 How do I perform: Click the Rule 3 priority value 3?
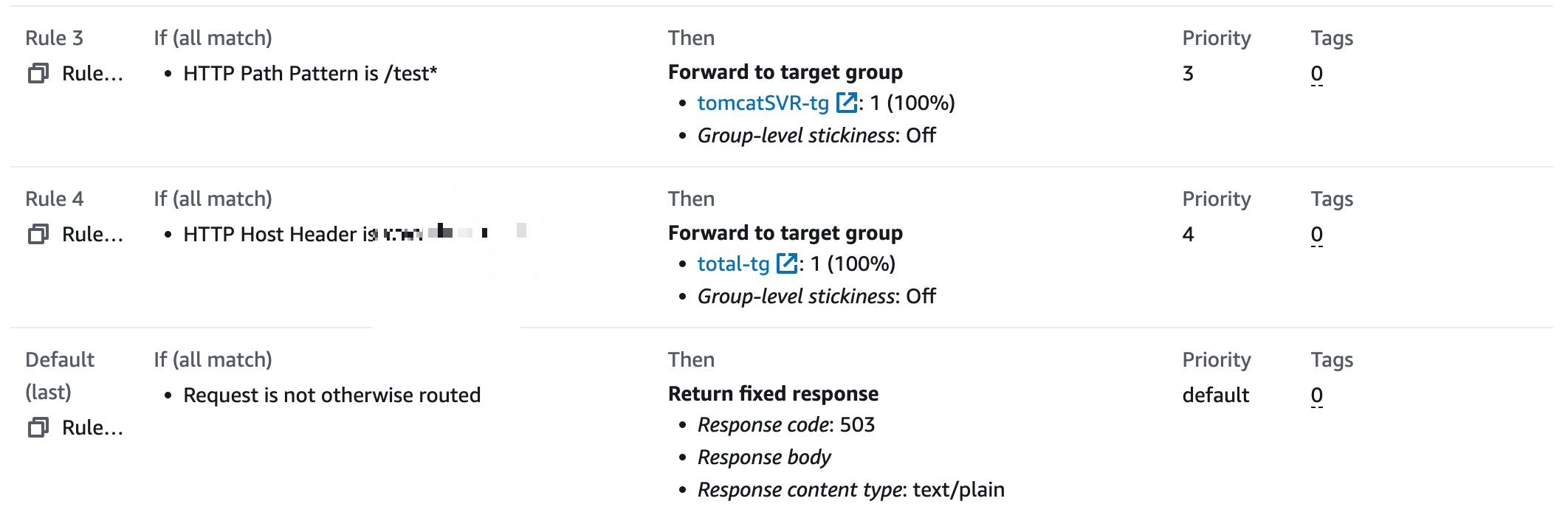click(1188, 74)
